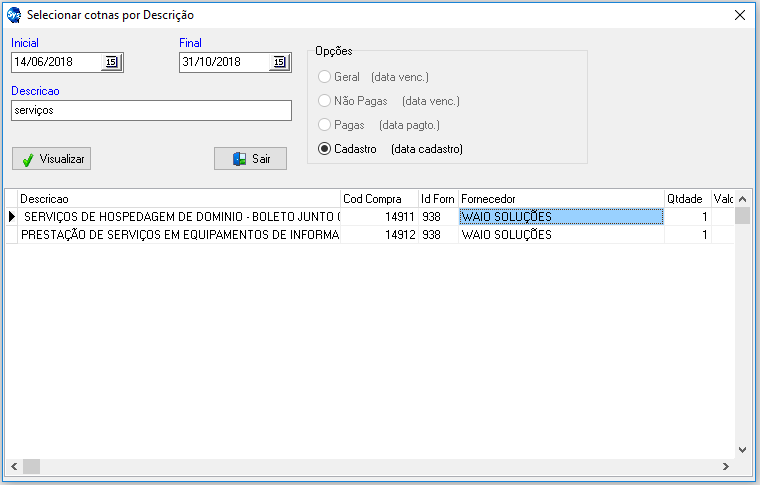
Task: Close the Selecionar contas window
Action: pos(740,15)
